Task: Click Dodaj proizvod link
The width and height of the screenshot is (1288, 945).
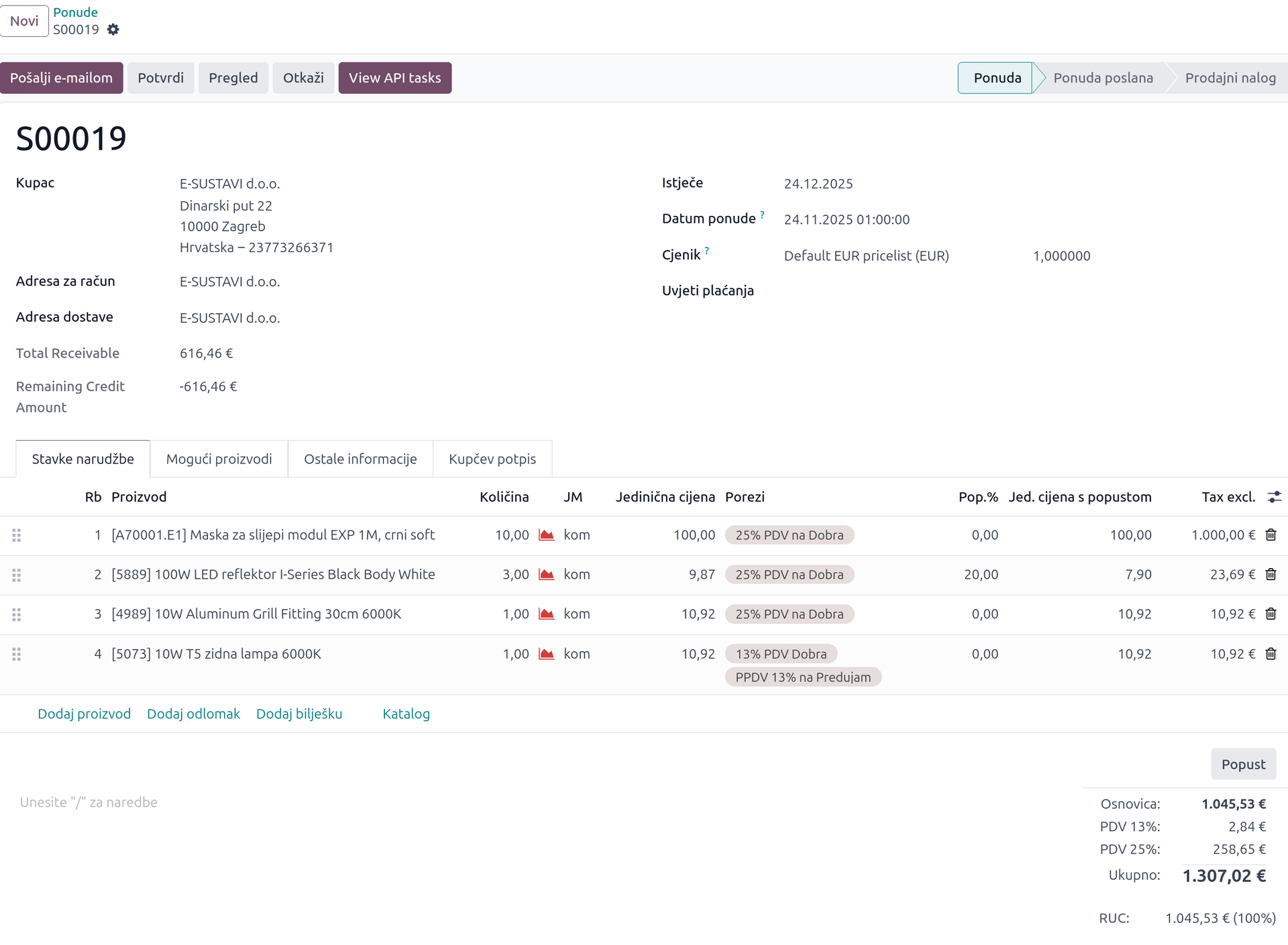Action: click(x=84, y=714)
